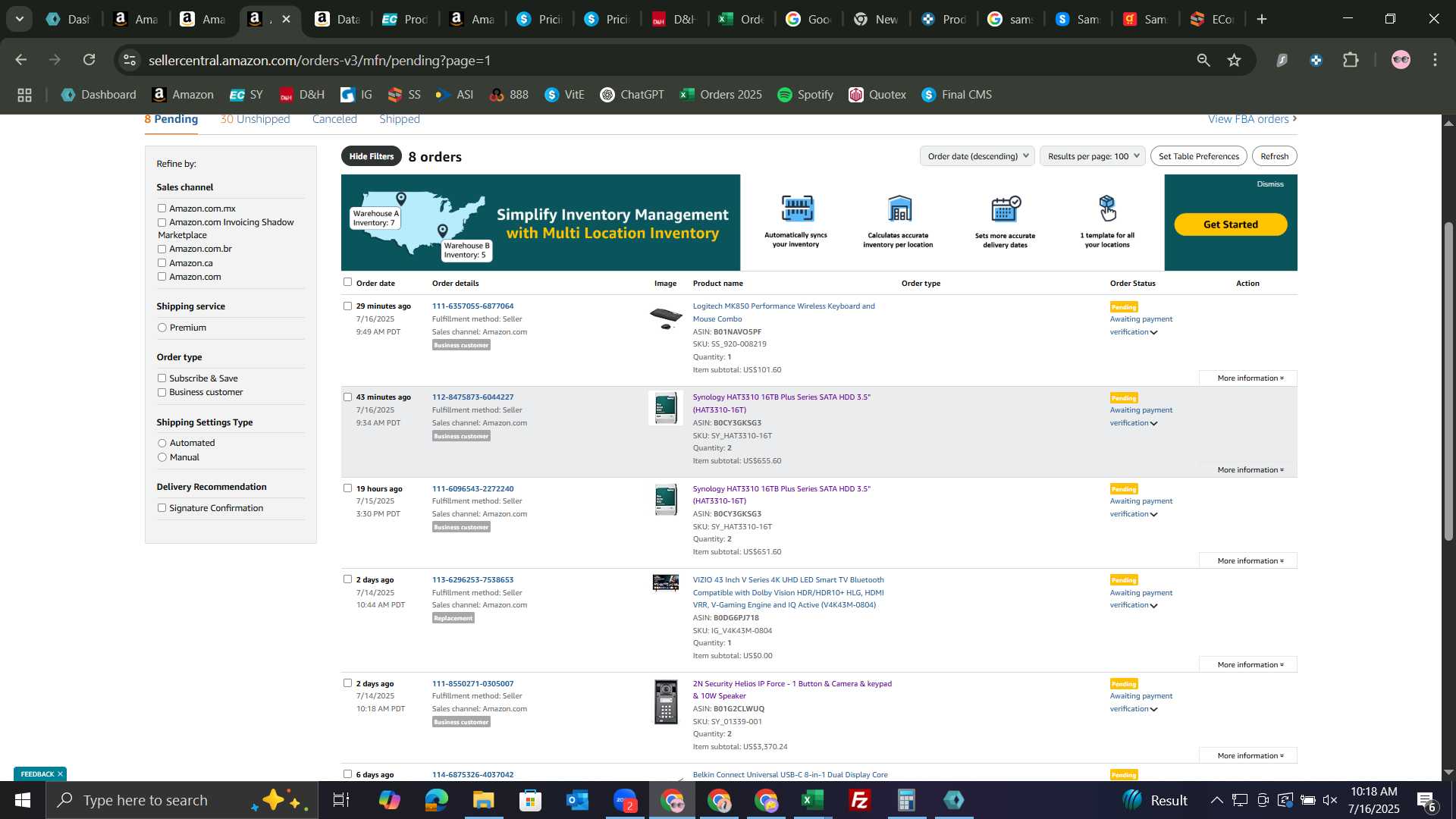The image size is (1456, 819).
Task: Expand More information for Logitech MK850 order
Action: click(x=1248, y=378)
